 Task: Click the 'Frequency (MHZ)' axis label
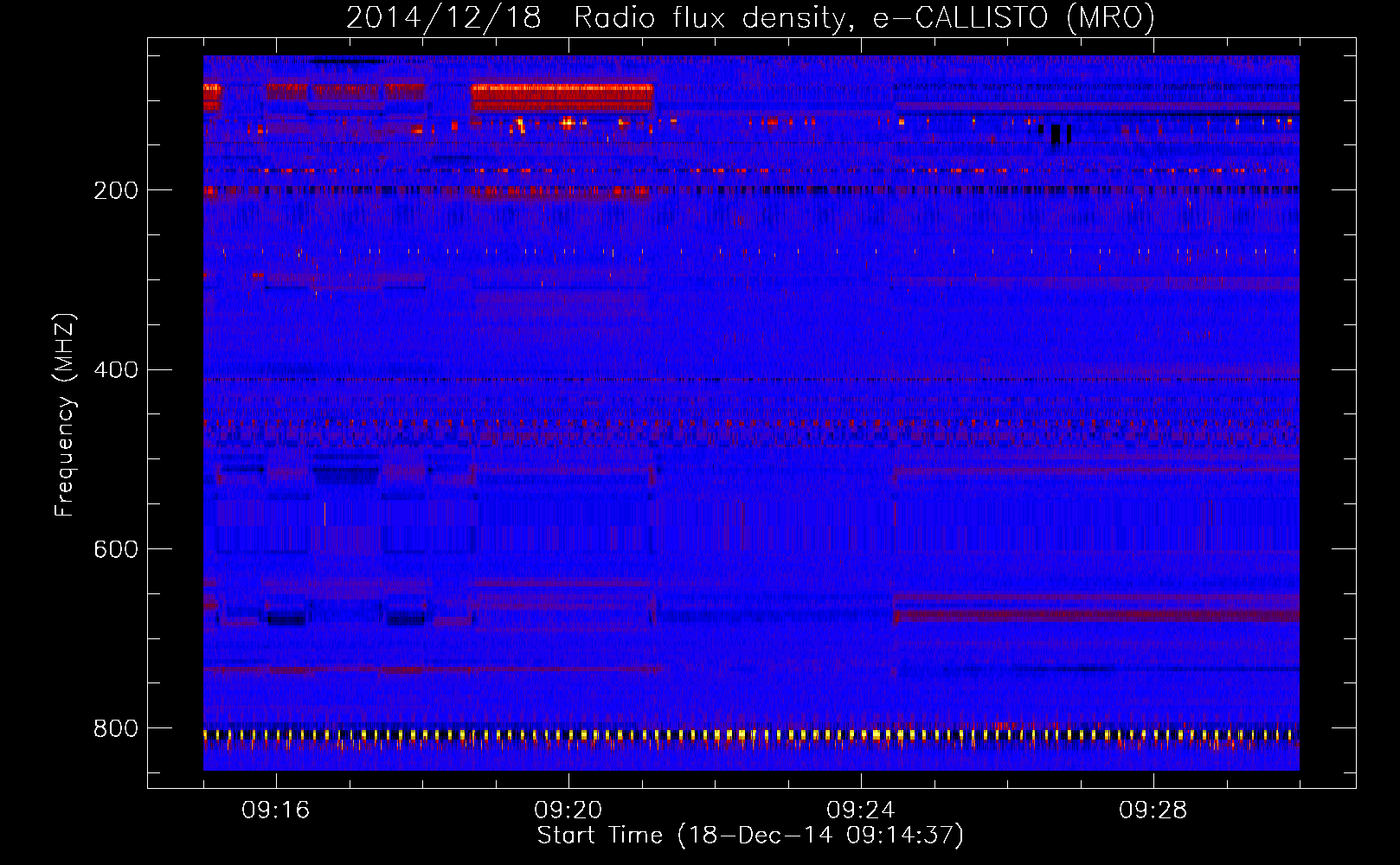(x=65, y=415)
